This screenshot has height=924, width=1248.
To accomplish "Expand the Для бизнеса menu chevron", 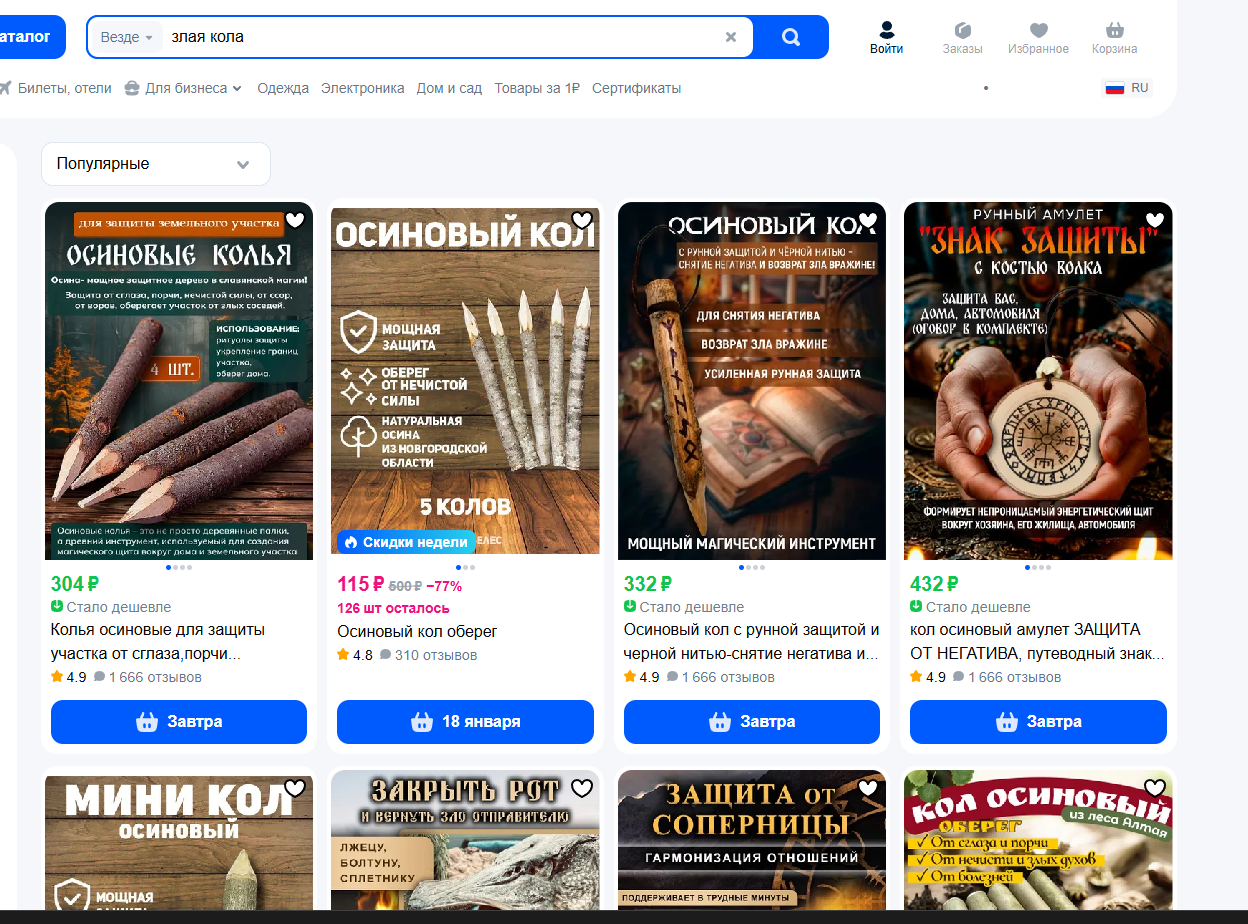I will [238, 88].
